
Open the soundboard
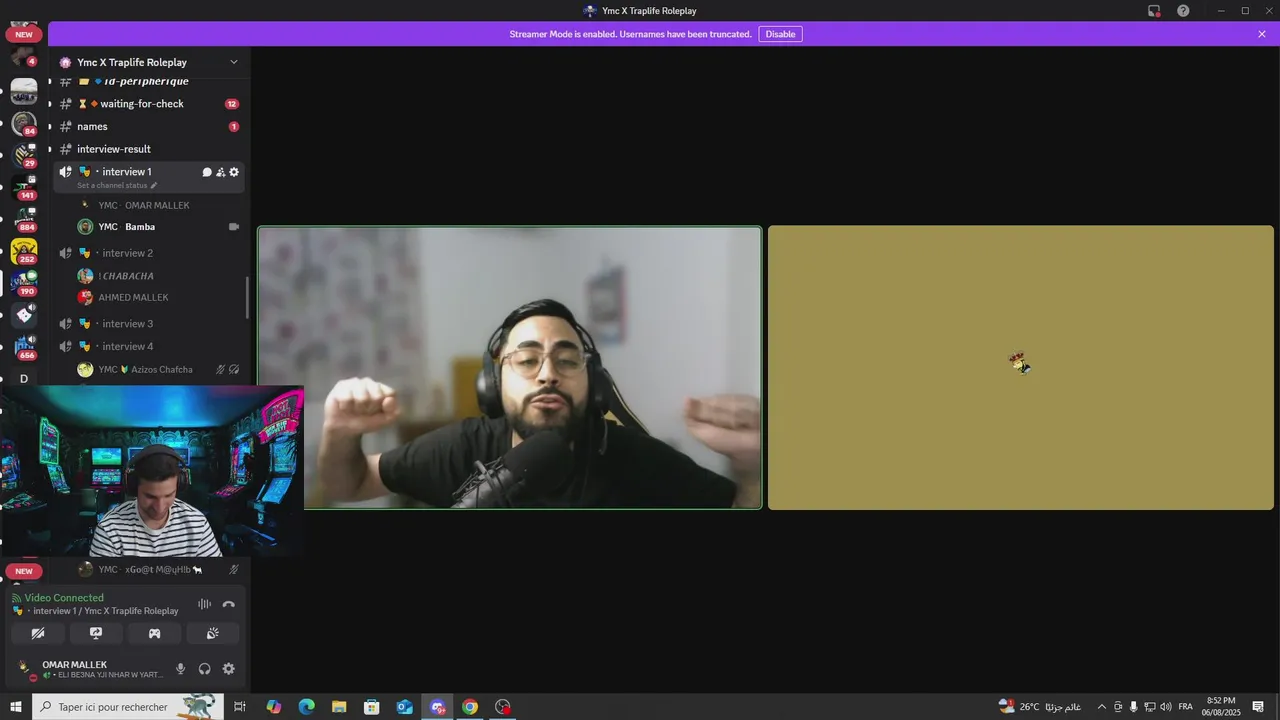click(x=212, y=633)
